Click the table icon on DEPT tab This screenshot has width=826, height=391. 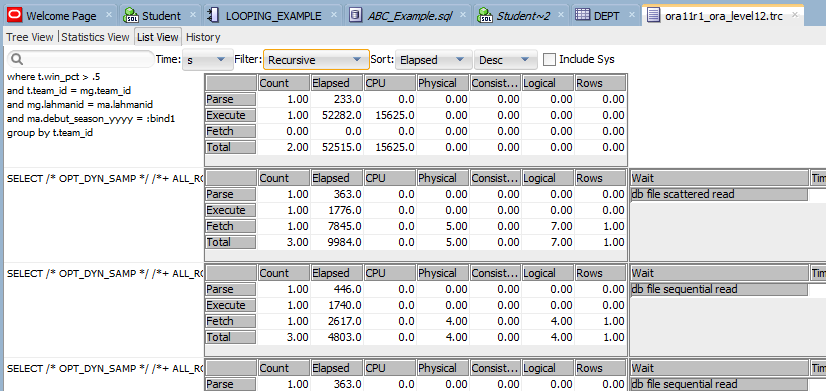tap(582, 15)
